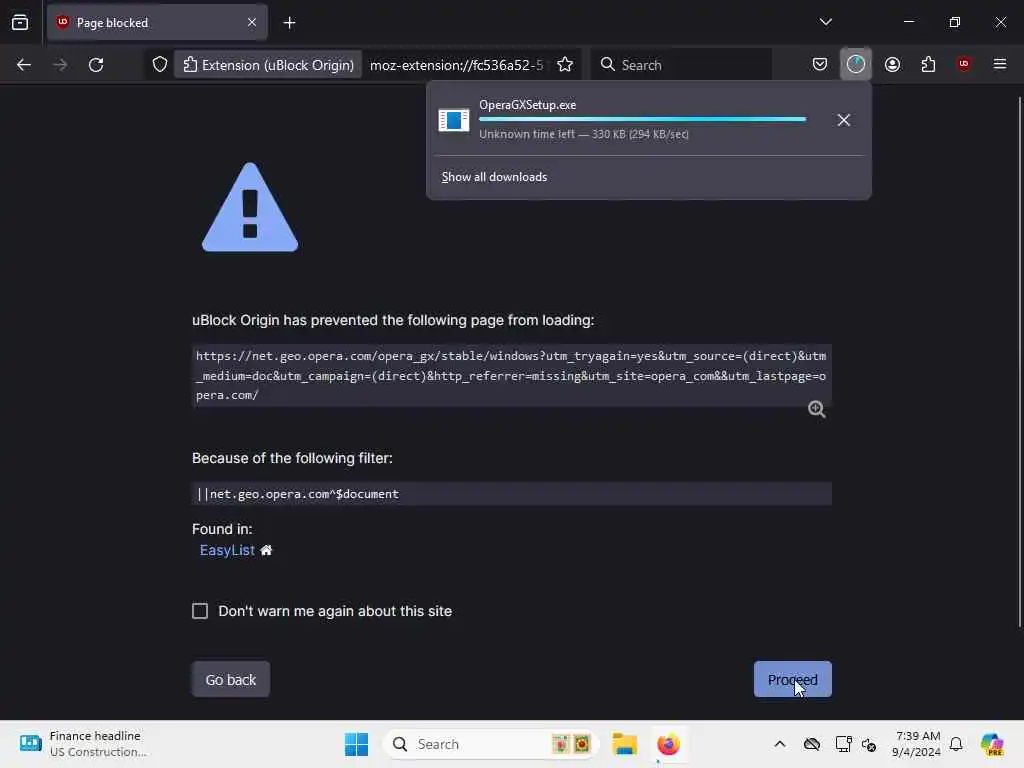Viewport: 1024px width, 768px height.
Task: Click the Proceed button
Action: [792, 679]
